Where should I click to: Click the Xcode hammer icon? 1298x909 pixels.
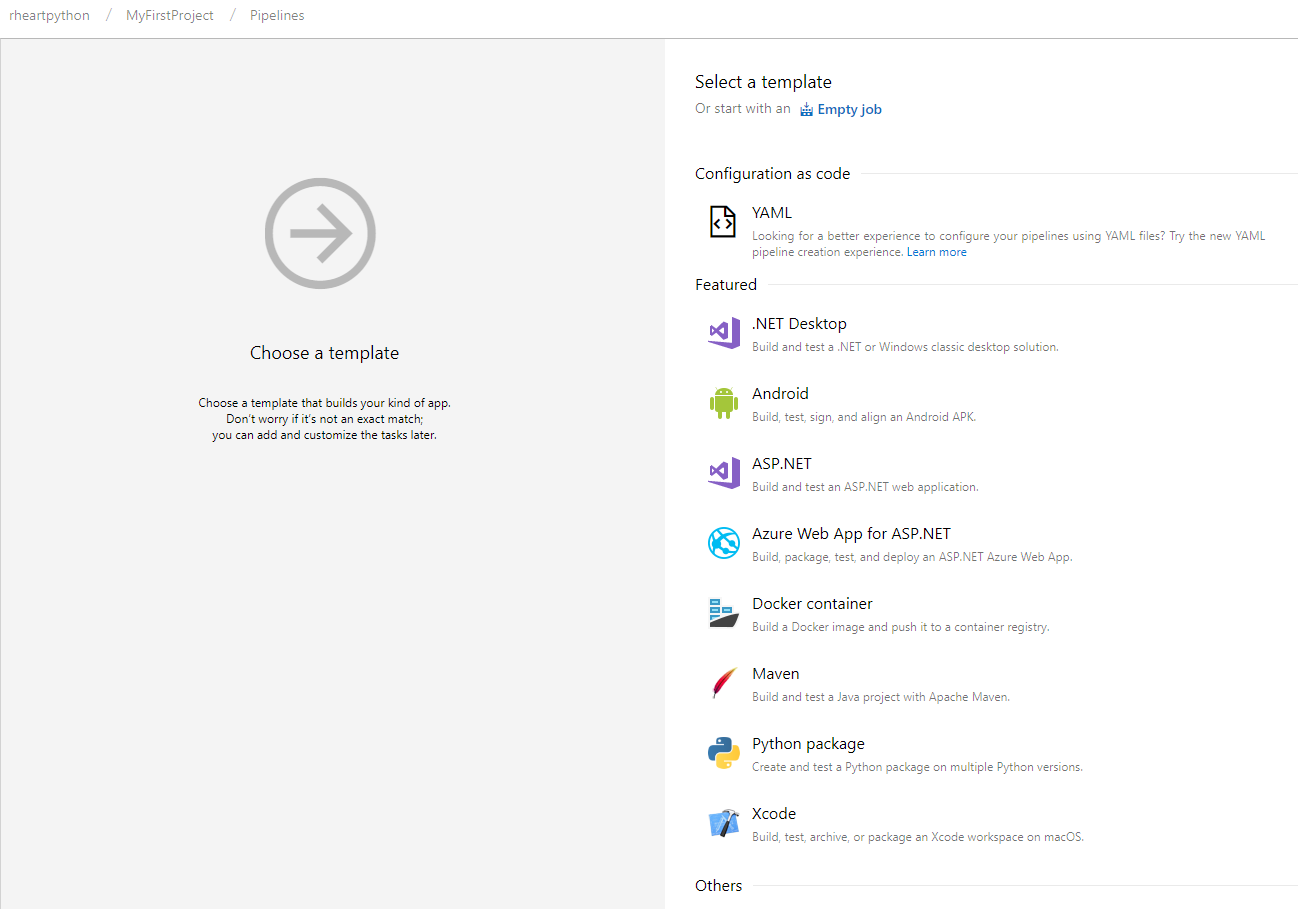pos(723,823)
